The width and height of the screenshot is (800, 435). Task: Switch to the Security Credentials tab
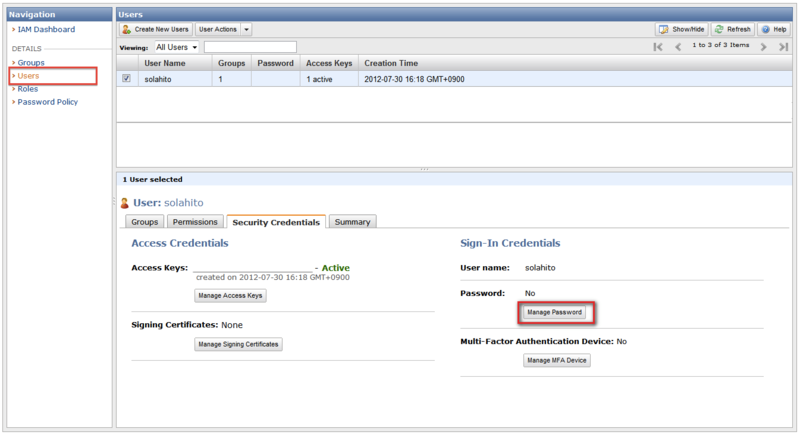276,222
